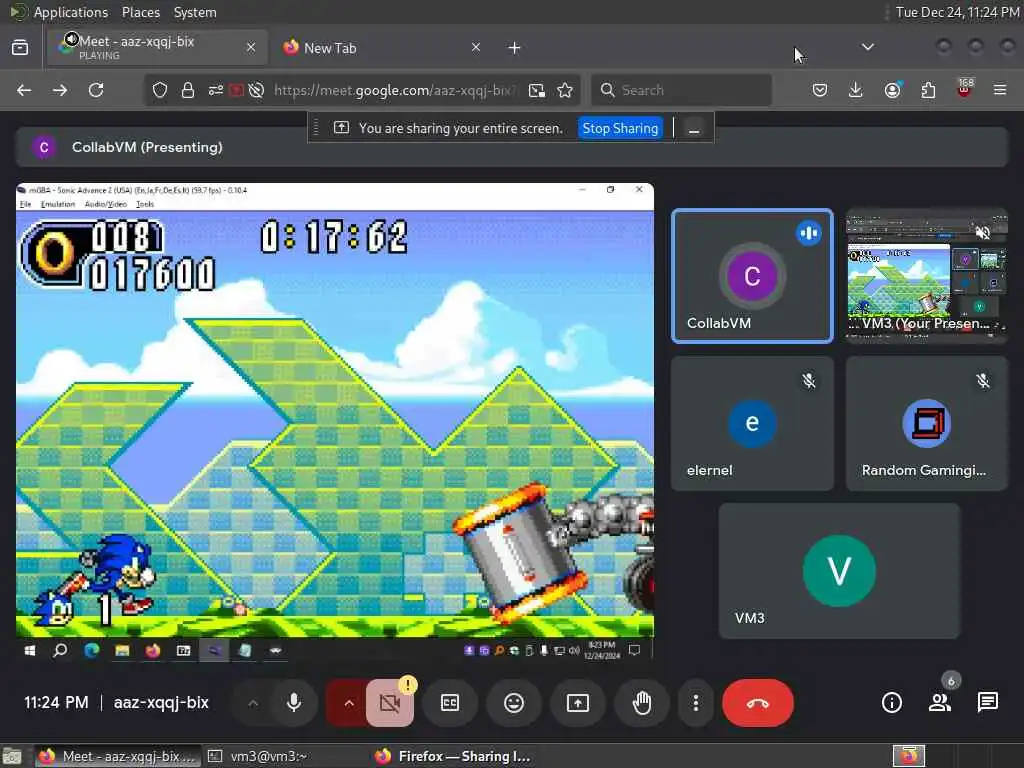The image size is (1024, 768).
Task: Click the clock Tue Dec 24, 11:24 PM
Action: coord(957,12)
